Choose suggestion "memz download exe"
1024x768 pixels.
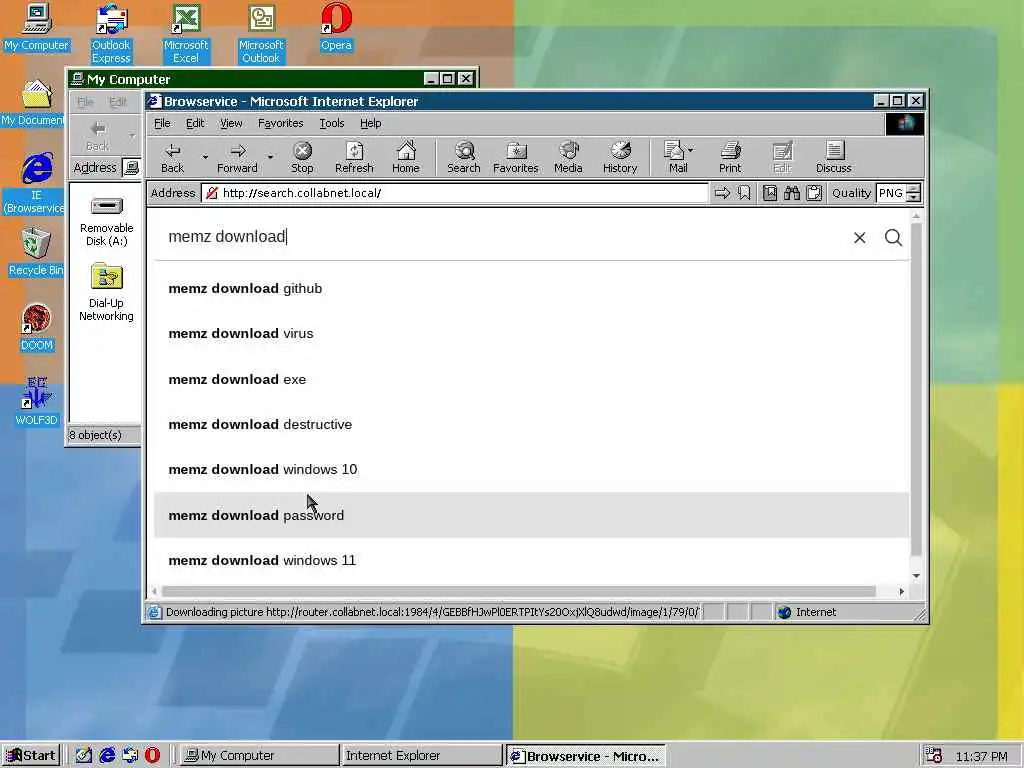(531, 379)
